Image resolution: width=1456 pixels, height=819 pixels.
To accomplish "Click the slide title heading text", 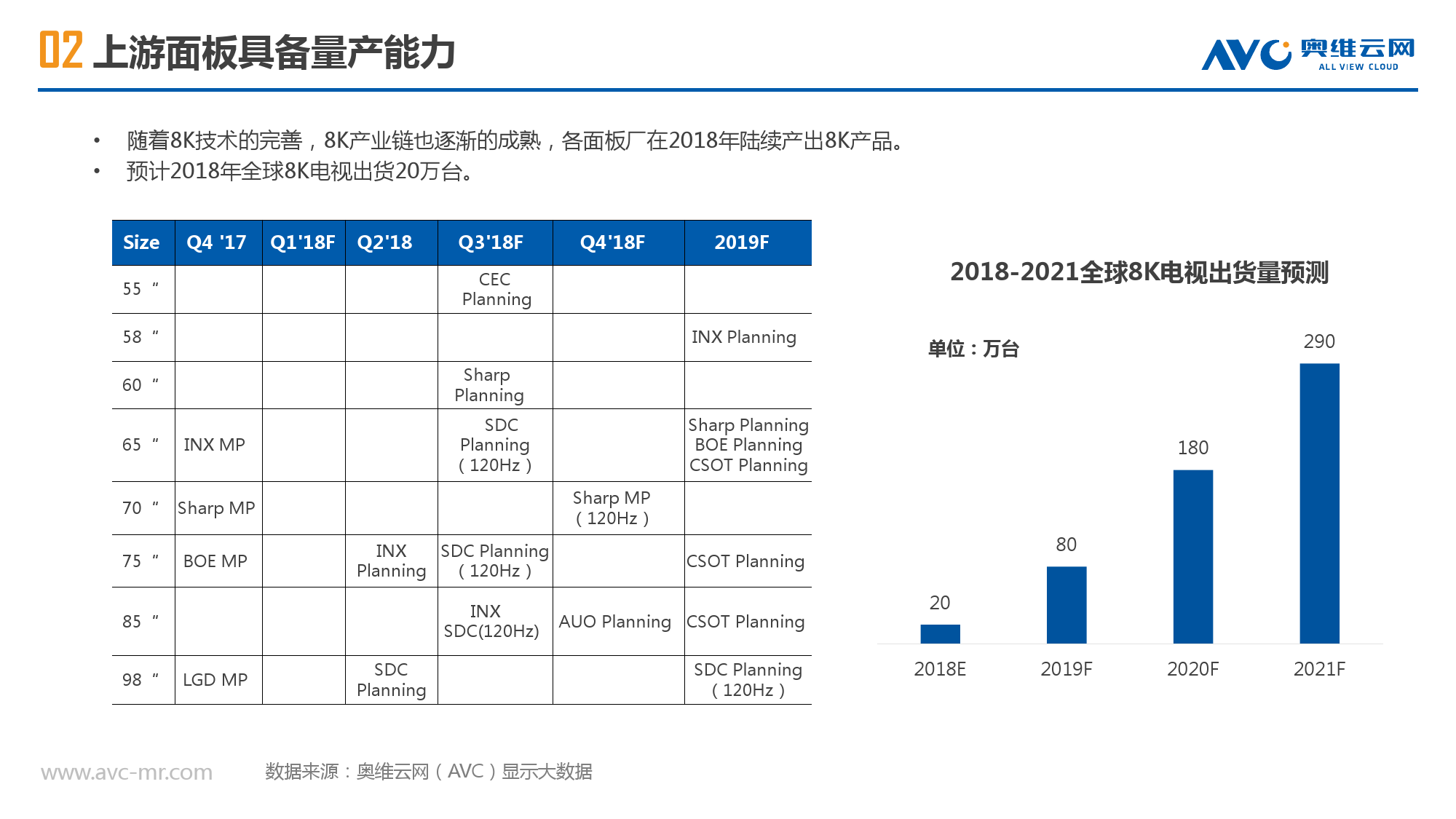I will click(x=274, y=52).
